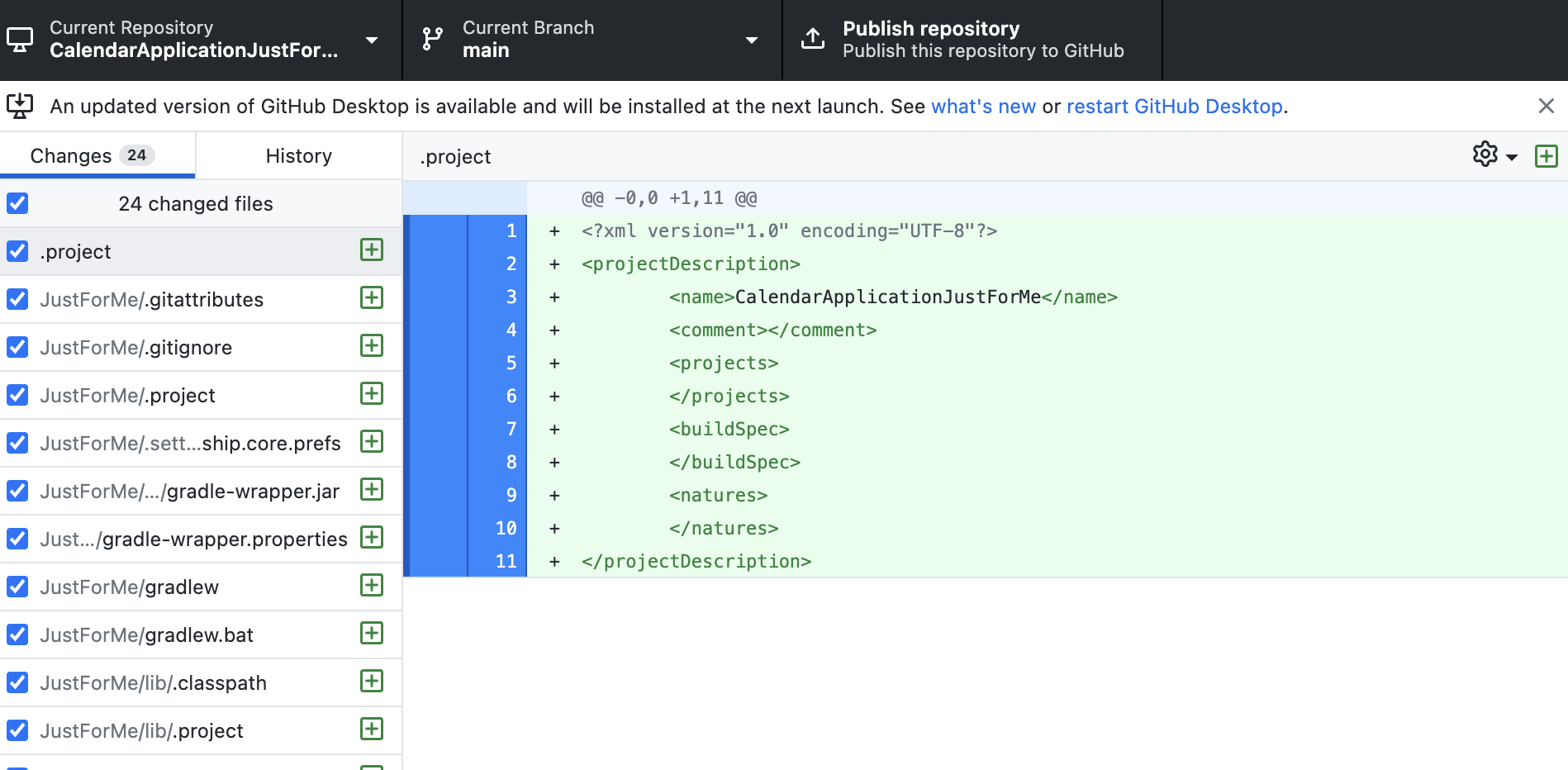Open the what's new link
The image size is (1568, 770).
pos(983,107)
